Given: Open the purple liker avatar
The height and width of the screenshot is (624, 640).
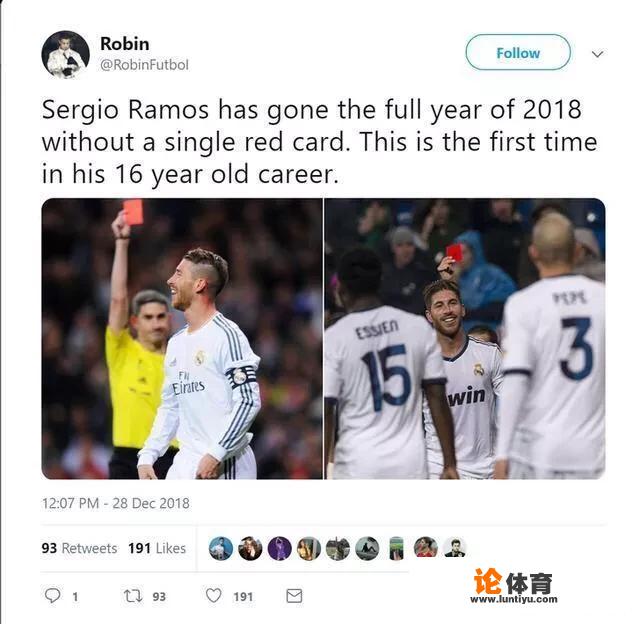Looking at the screenshot, I should (x=280, y=548).
